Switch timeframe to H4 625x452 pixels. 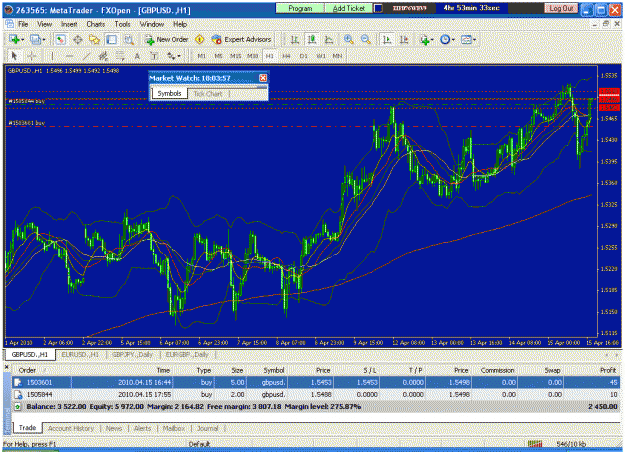pos(286,56)
